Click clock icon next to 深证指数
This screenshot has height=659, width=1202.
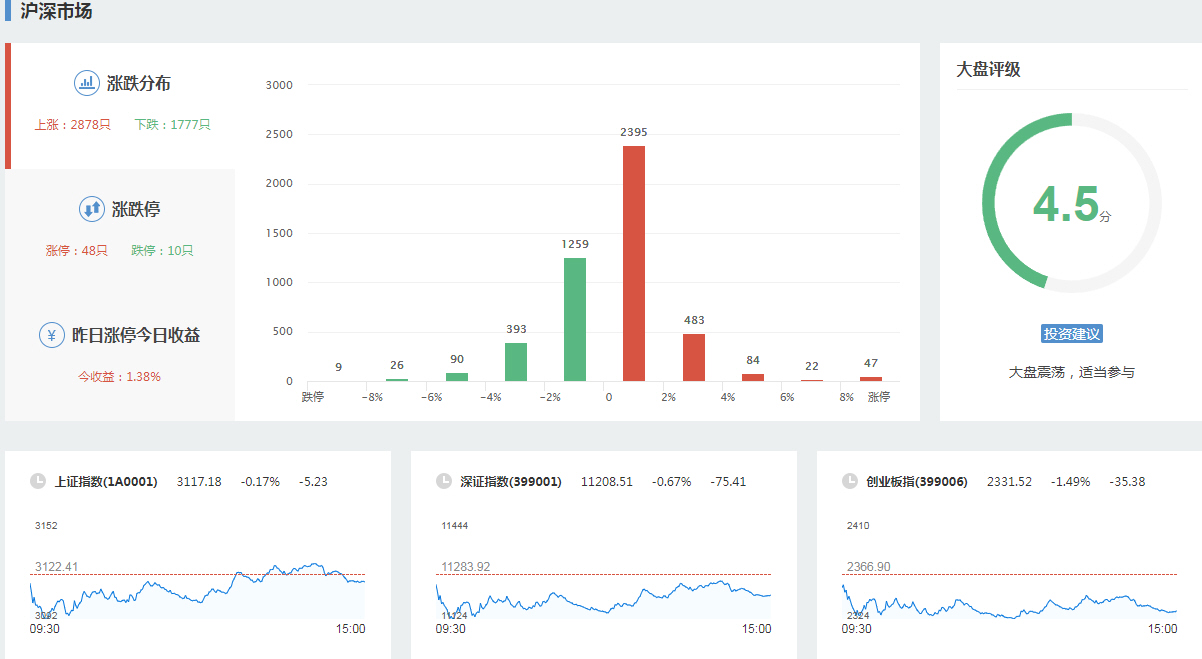[444, 481]
